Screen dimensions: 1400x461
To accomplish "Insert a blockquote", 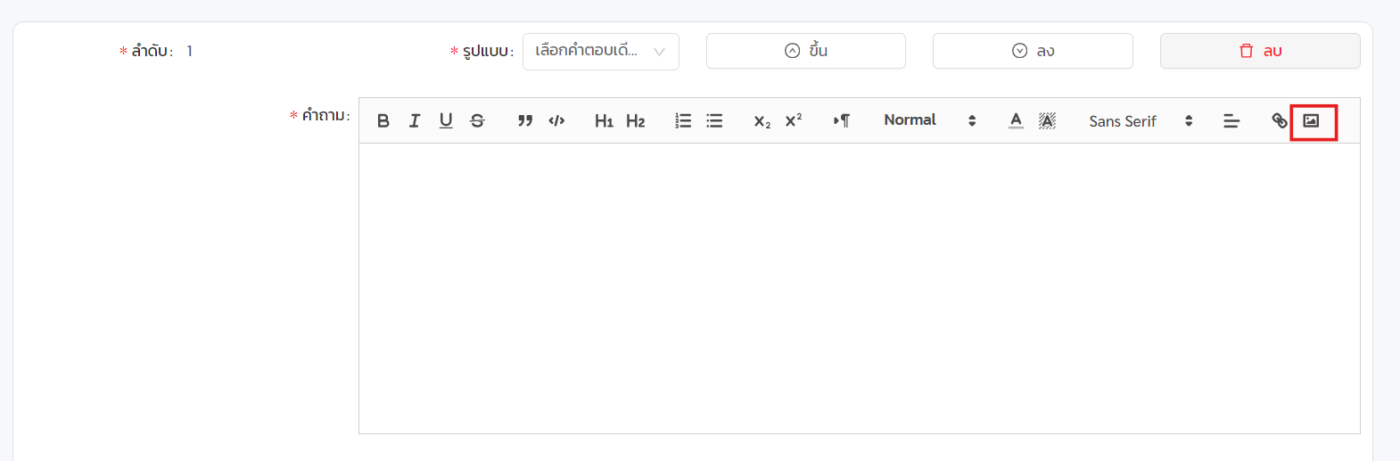I will coord(525,121).
